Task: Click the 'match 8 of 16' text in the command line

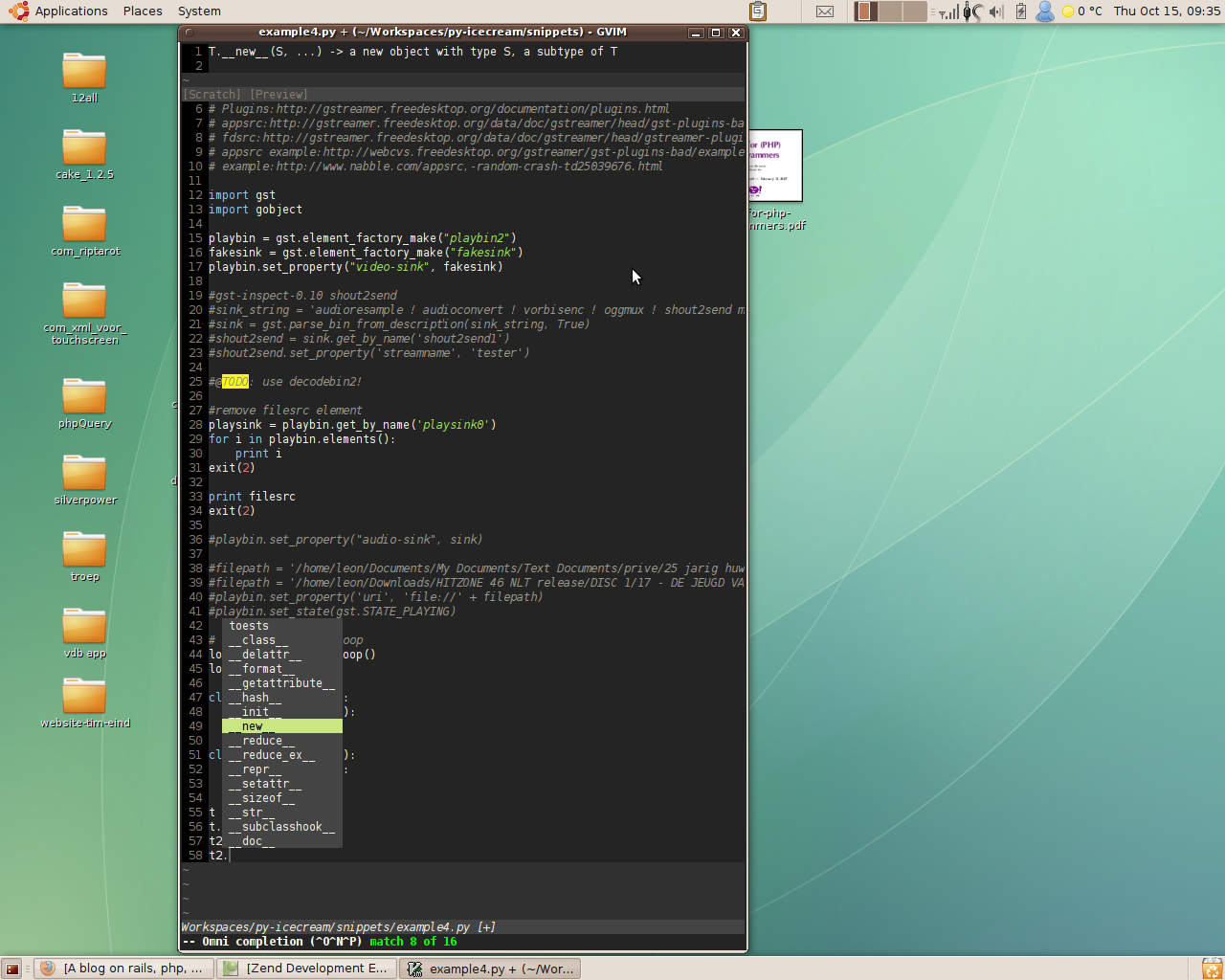Action: [413, 942]
